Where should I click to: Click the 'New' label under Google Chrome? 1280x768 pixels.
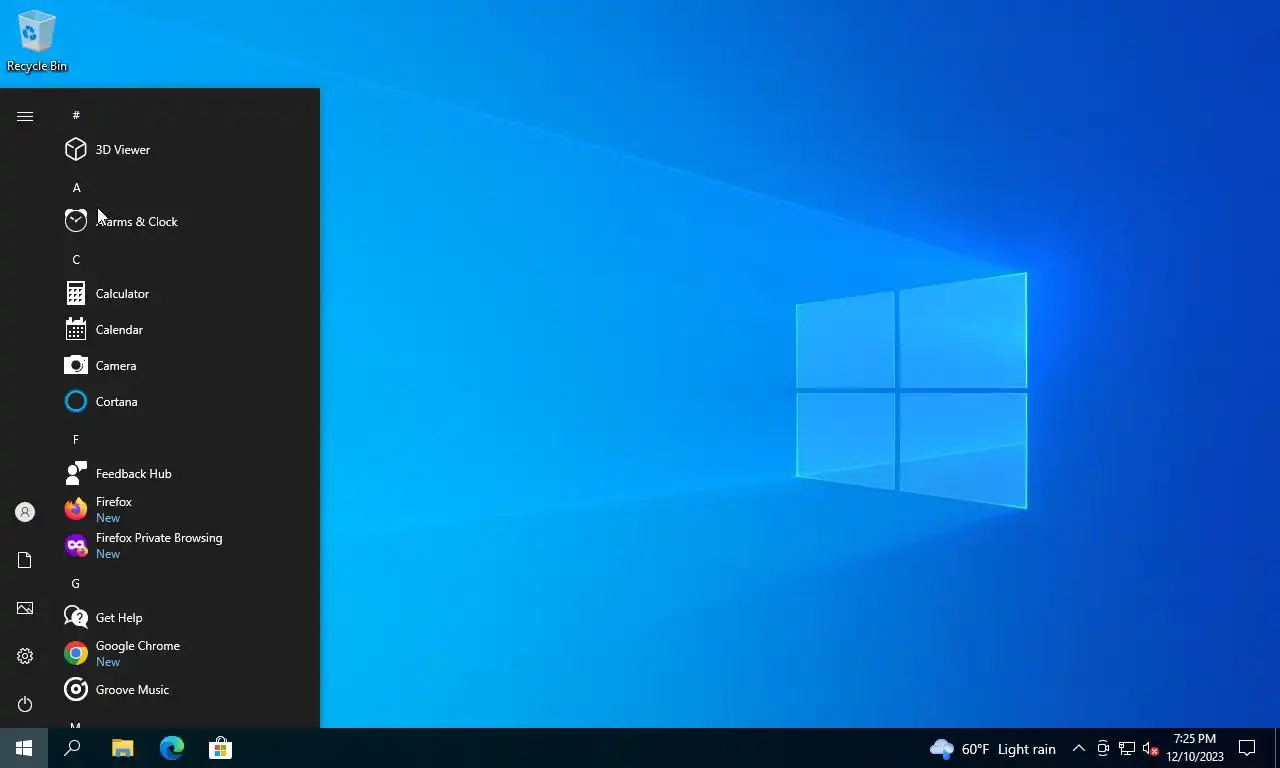[108, 662]
